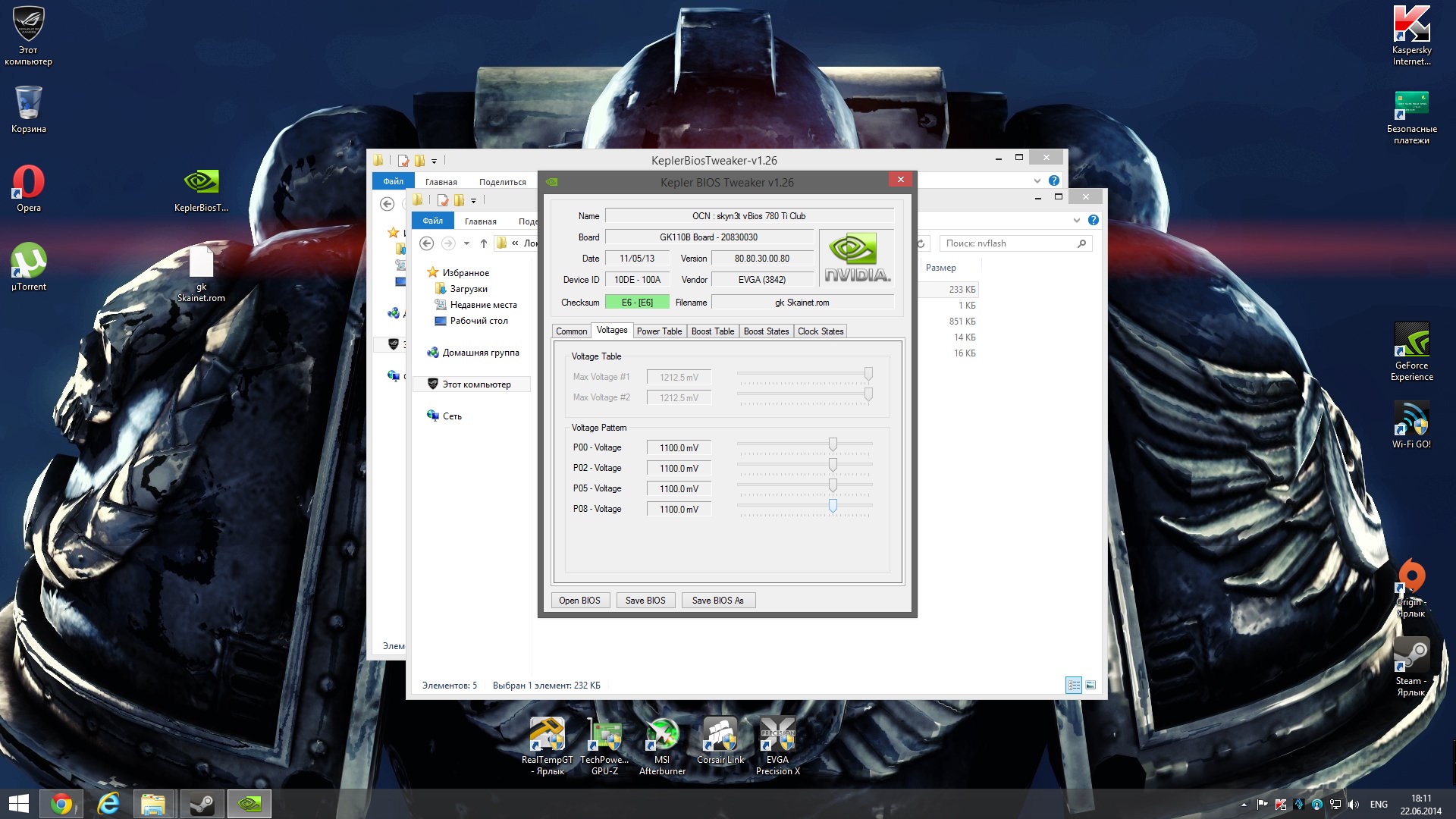
Task: Click details view toggle in Explorer status bar
Action: [x=1073, y=685]
